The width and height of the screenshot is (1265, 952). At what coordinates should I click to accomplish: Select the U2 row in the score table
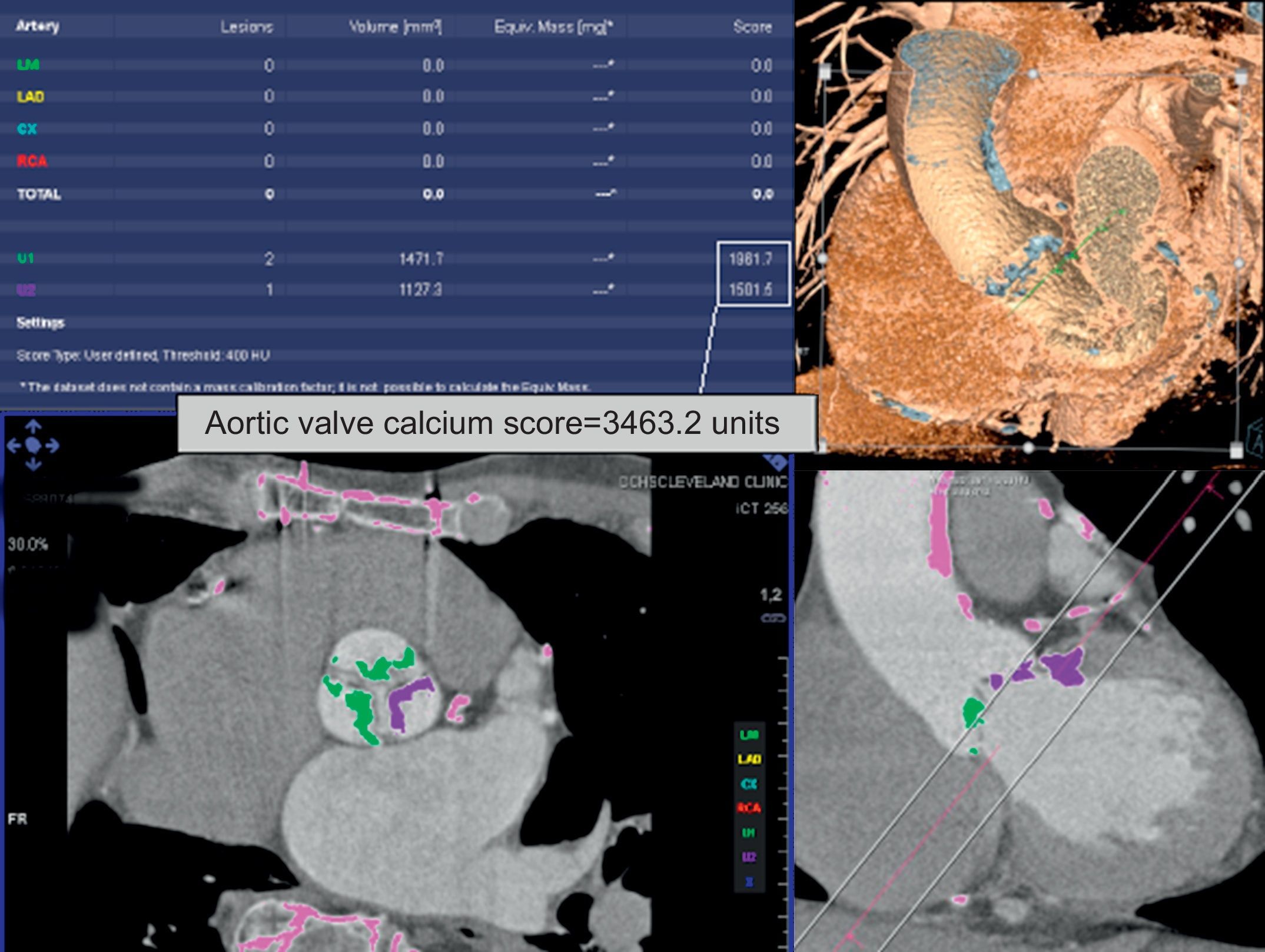click(26, 290)
